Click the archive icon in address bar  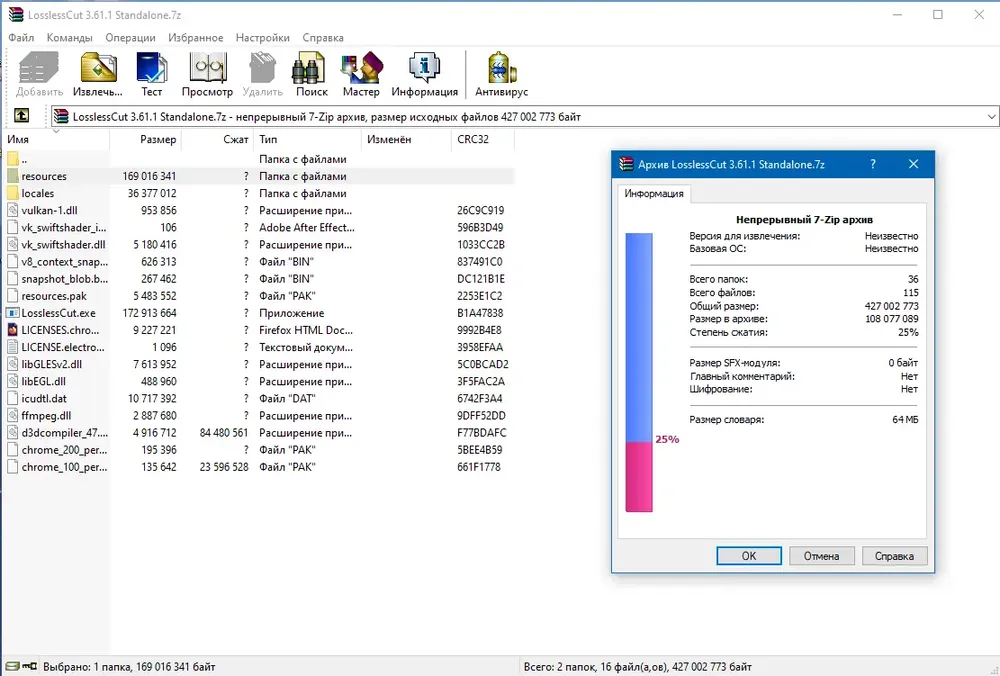(61, 116)
